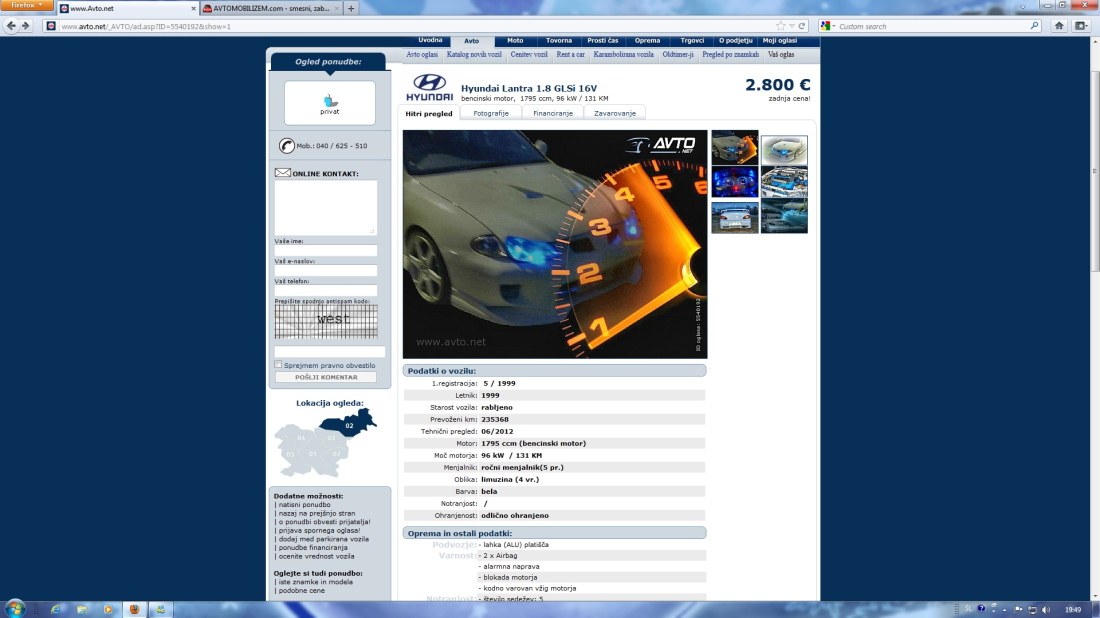Open the Oprema menu item
Viewport: 1100px width, 618px height.
click(x=647, y=41)
